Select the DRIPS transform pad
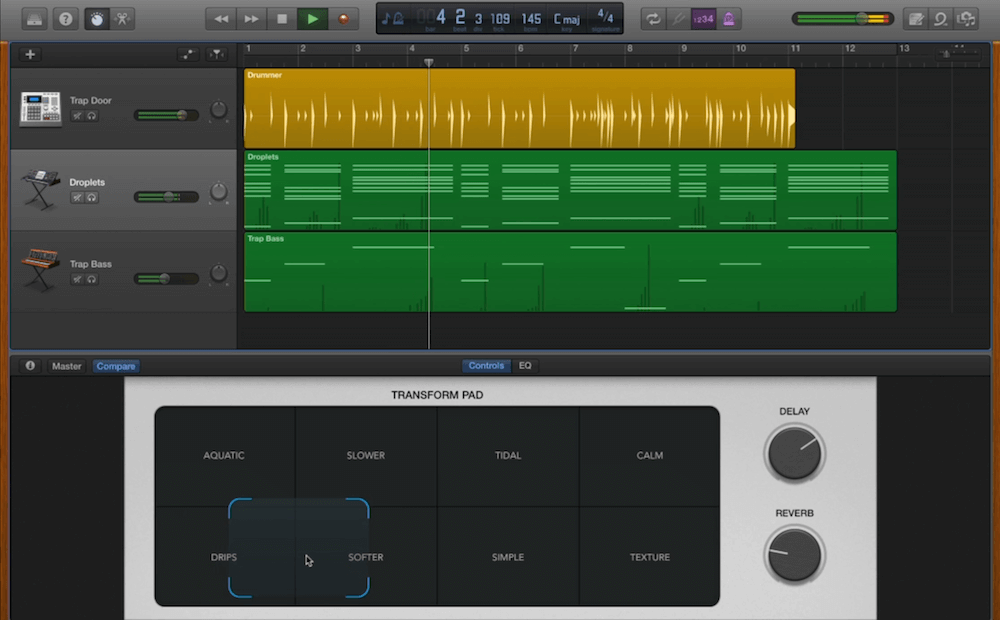The image size is (1000, 620). [x=224, y=557]
